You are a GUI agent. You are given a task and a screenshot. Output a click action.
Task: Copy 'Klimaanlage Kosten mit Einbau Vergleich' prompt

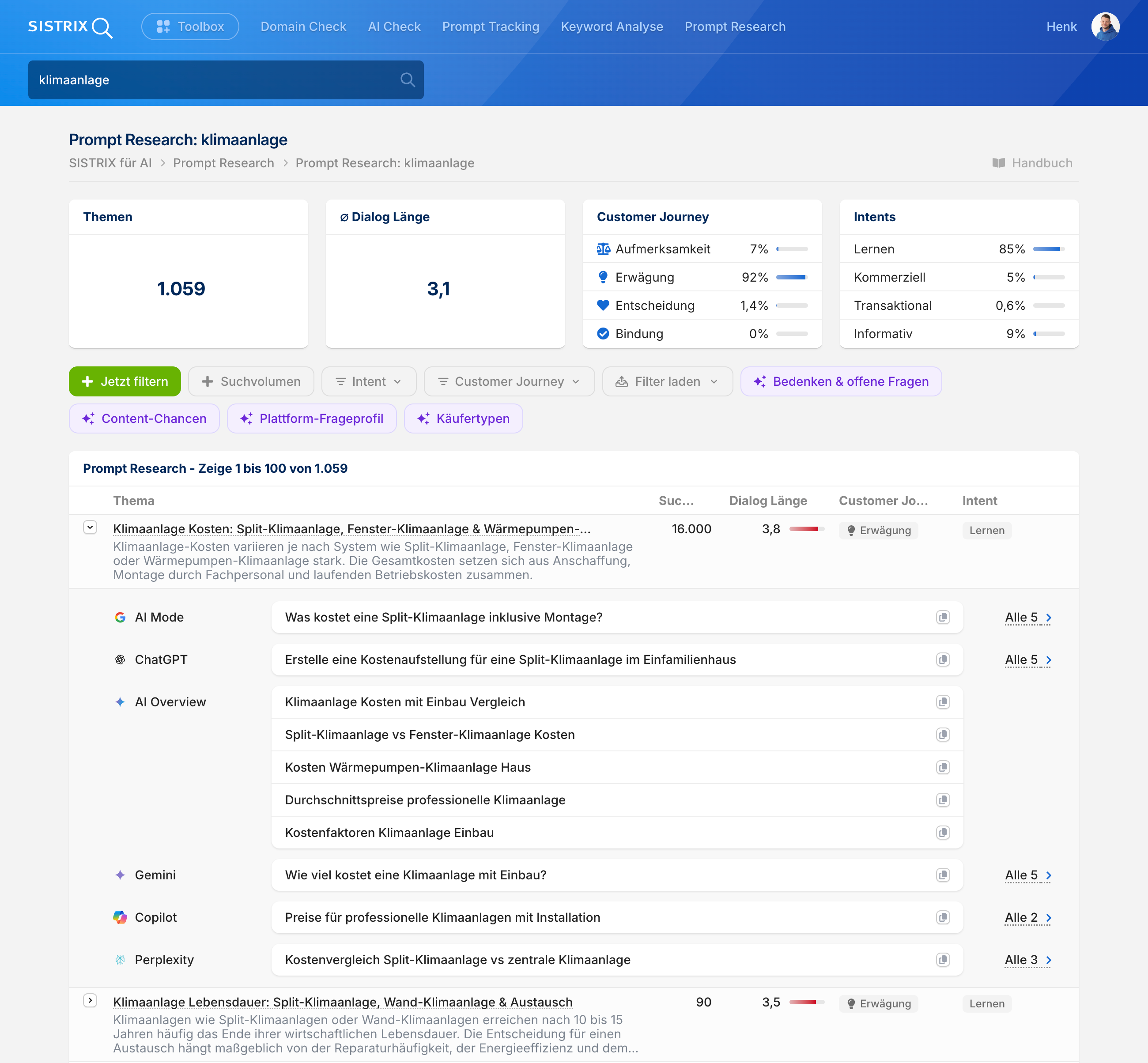pos(943,702)
